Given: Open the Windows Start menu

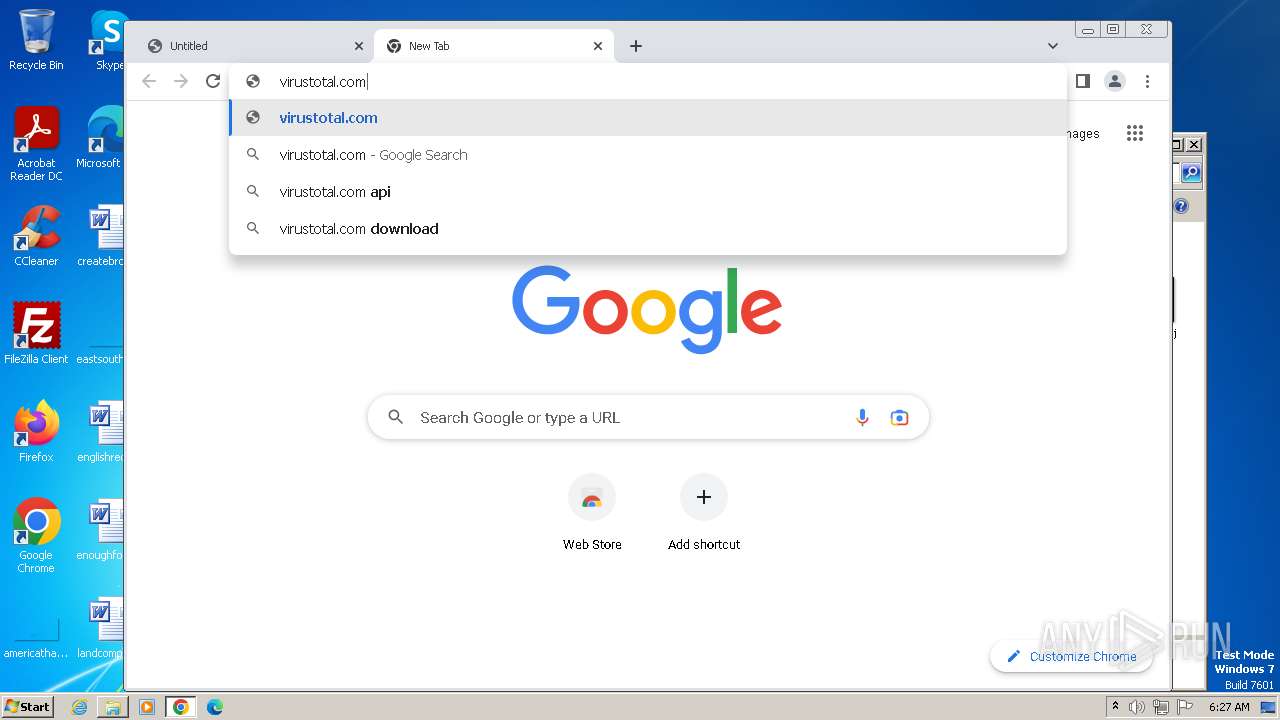Looking at the screenshot, I should click(27, 706).
